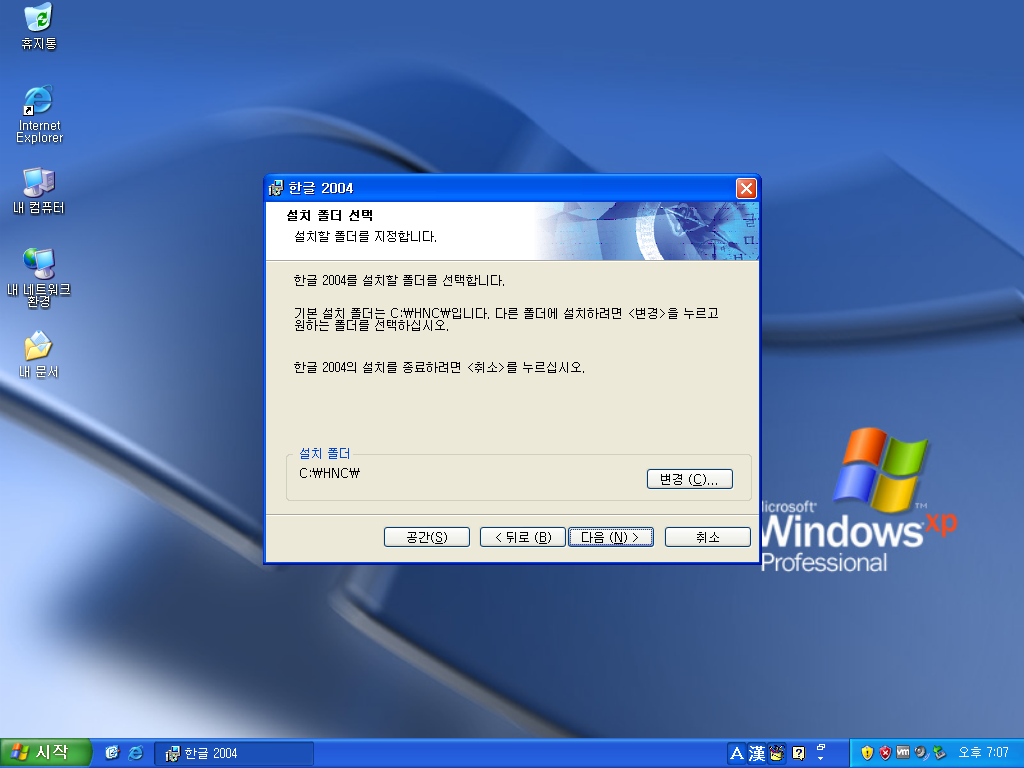Screen dimensions: 1024x768
Task: Close the 한글 2004 installer dialog
Action: (x=746, y=189)
